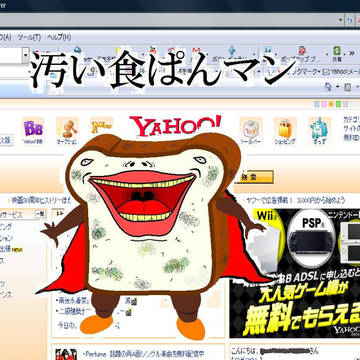The image size is (360, 360).
Task: Click the popup blocker toolbar icon
Action: point(303,51)
